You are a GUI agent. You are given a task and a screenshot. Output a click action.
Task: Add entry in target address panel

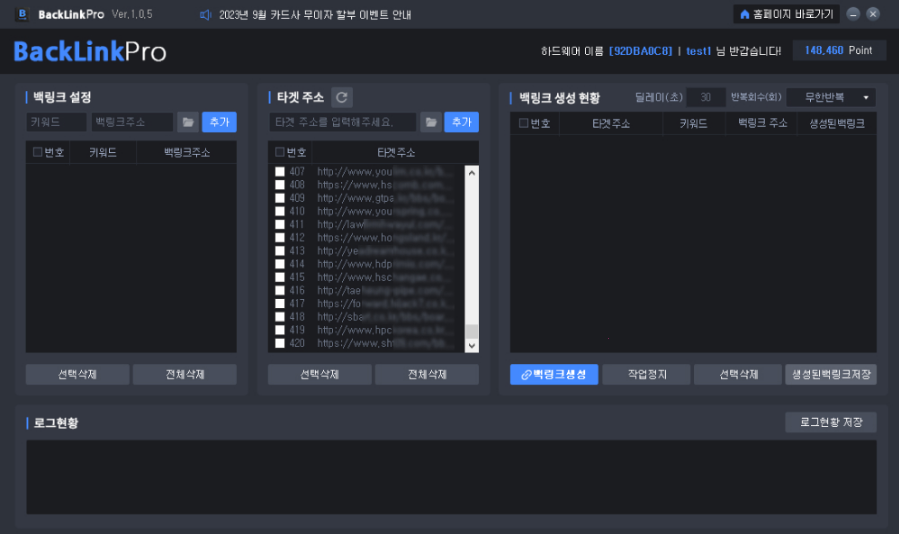[x=462, y=122]
